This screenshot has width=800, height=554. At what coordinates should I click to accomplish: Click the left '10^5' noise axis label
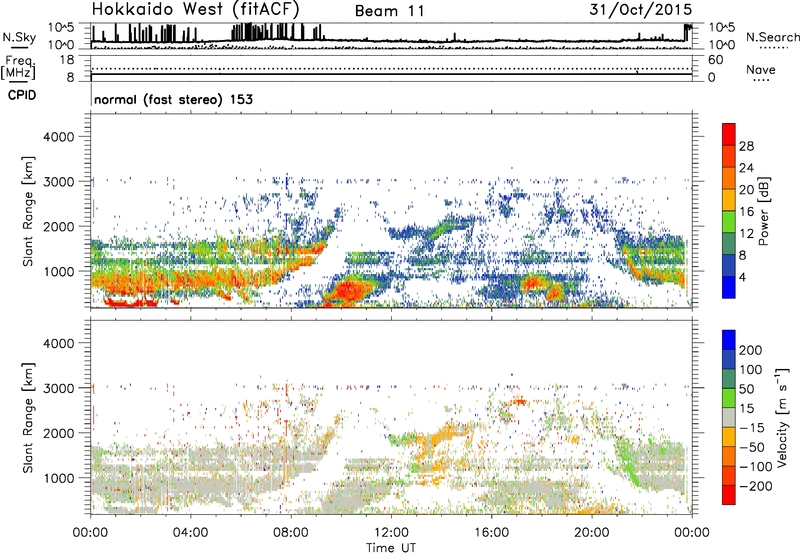coord(61,28)
